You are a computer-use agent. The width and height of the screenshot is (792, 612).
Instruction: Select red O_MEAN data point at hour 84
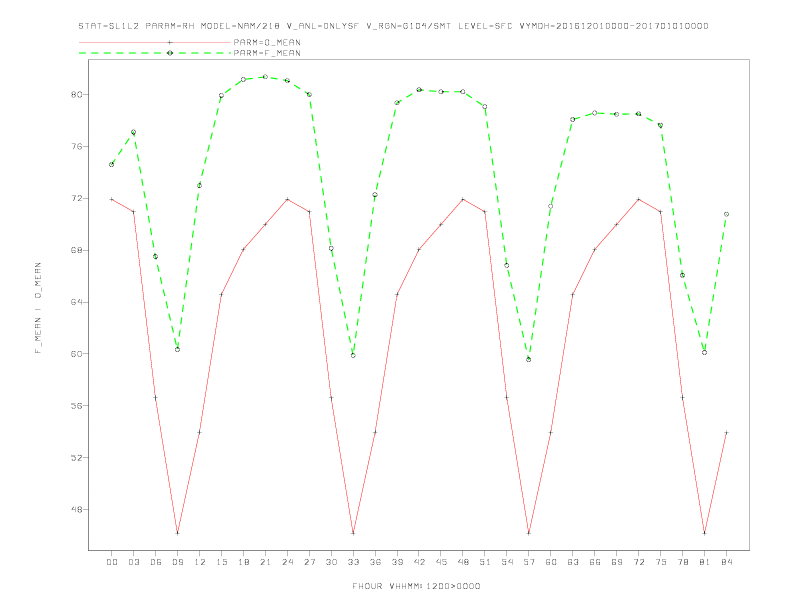726,433
